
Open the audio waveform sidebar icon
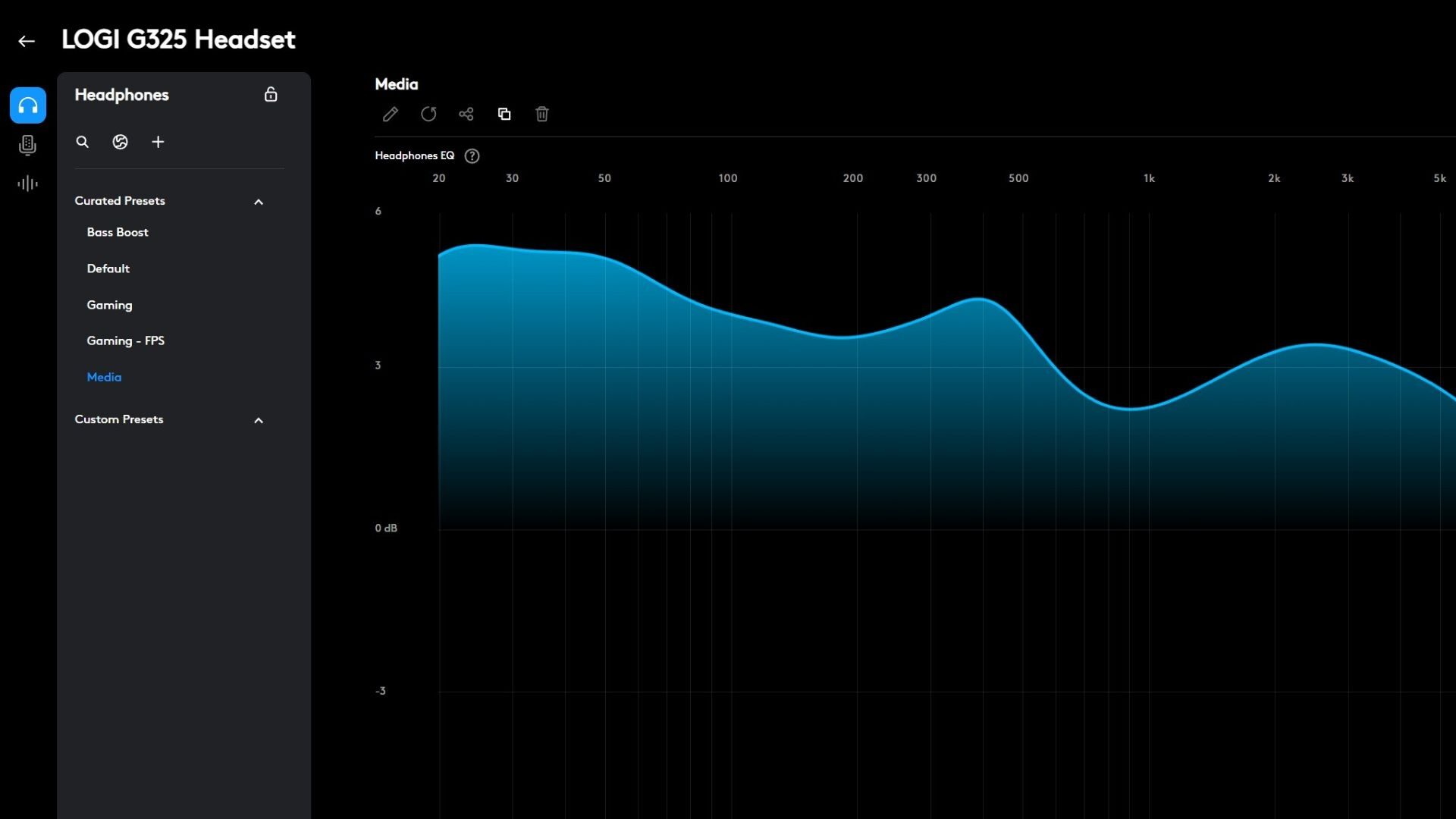pos(28,184)
